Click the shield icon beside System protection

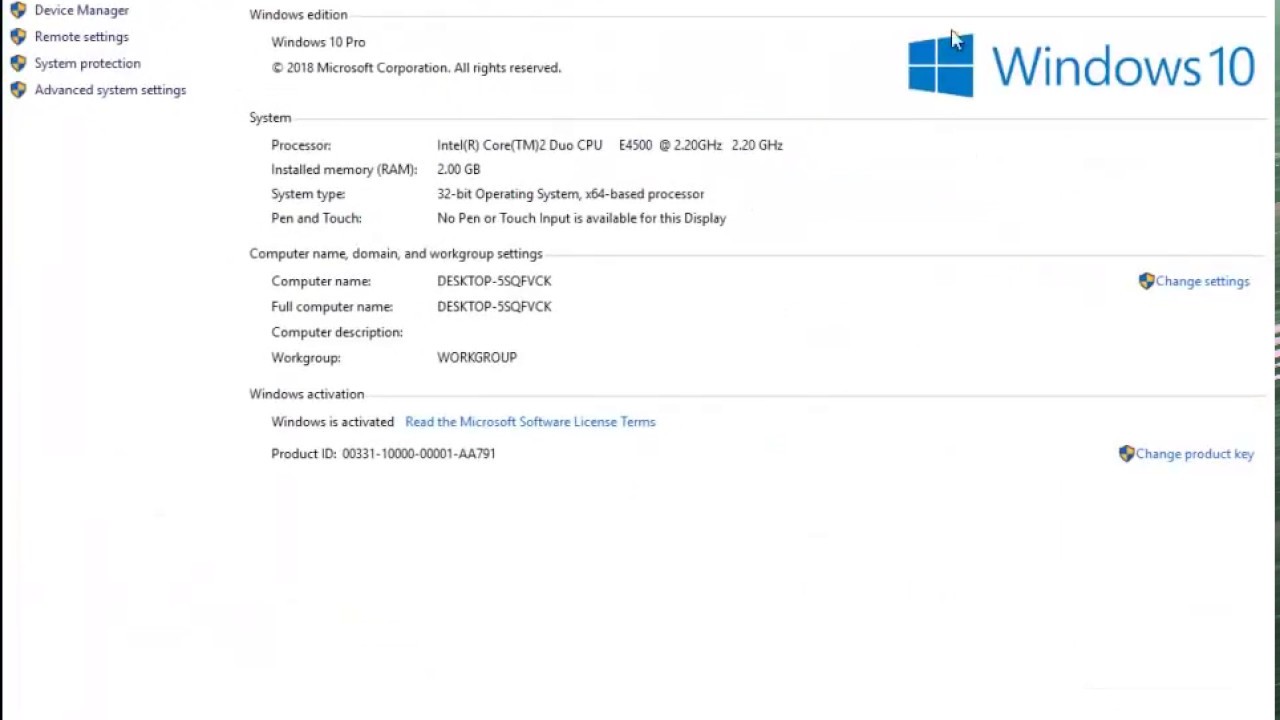18,63
